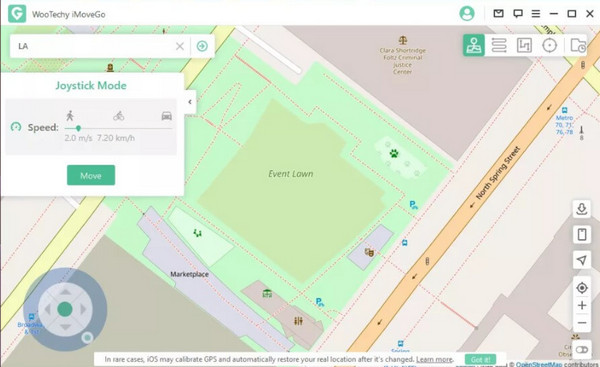Click the restaurant fork and knife icon
600x367 pixels.
298,321
